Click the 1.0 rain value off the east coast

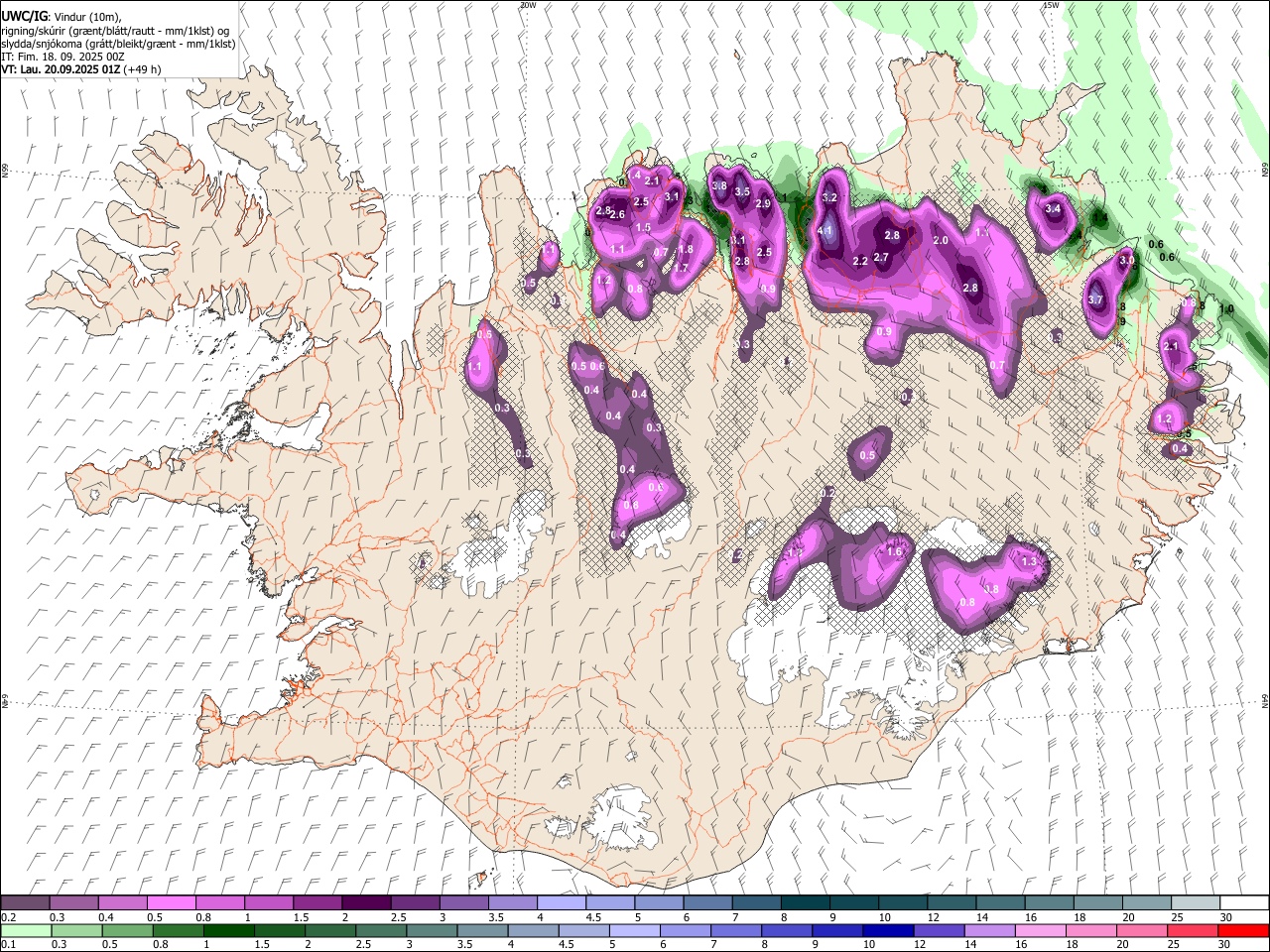1226,309
